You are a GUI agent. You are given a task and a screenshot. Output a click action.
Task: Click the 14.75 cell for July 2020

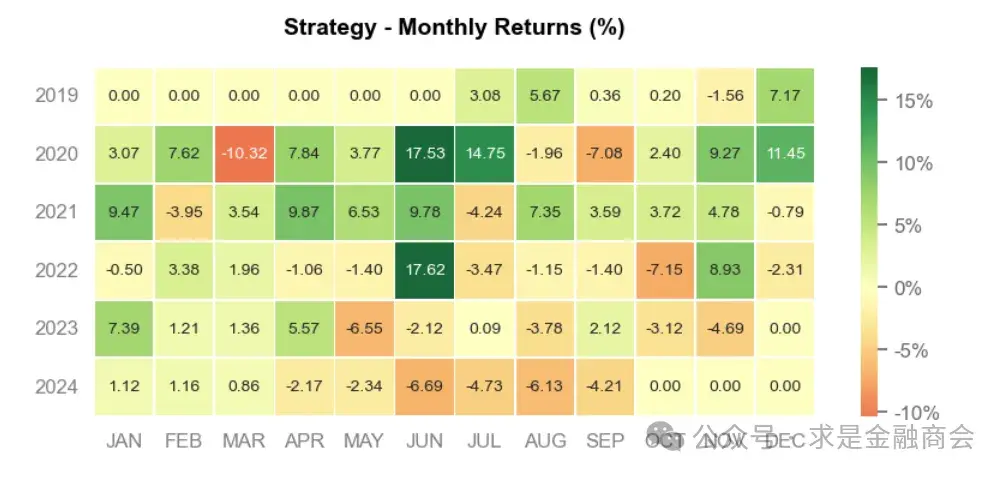(x=485, y=154)
